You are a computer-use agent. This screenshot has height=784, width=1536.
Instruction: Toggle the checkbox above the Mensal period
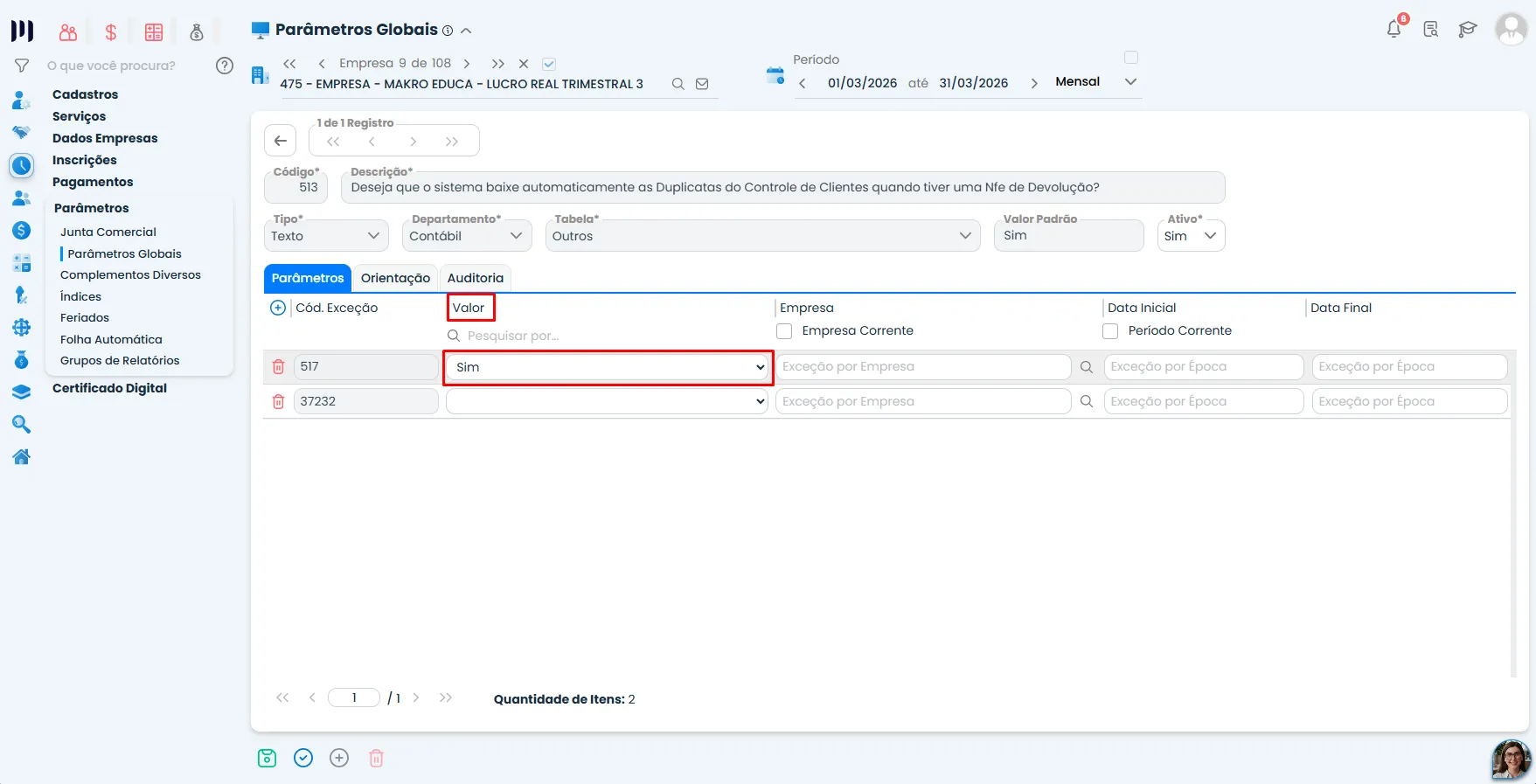pos(1131,58)
